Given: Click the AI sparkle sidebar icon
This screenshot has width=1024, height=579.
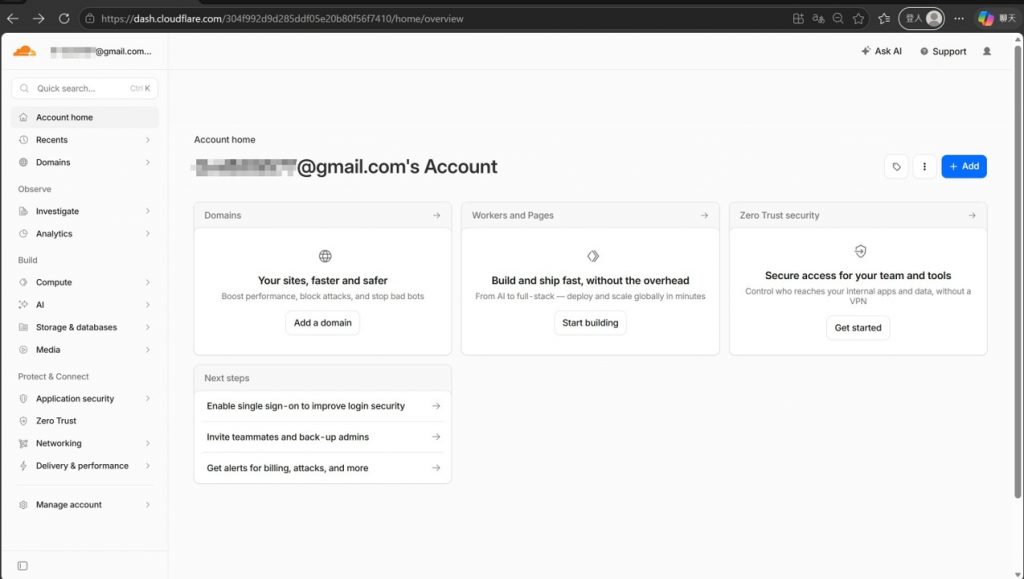Looking at the screenshot, I should (x=24, y=305).
